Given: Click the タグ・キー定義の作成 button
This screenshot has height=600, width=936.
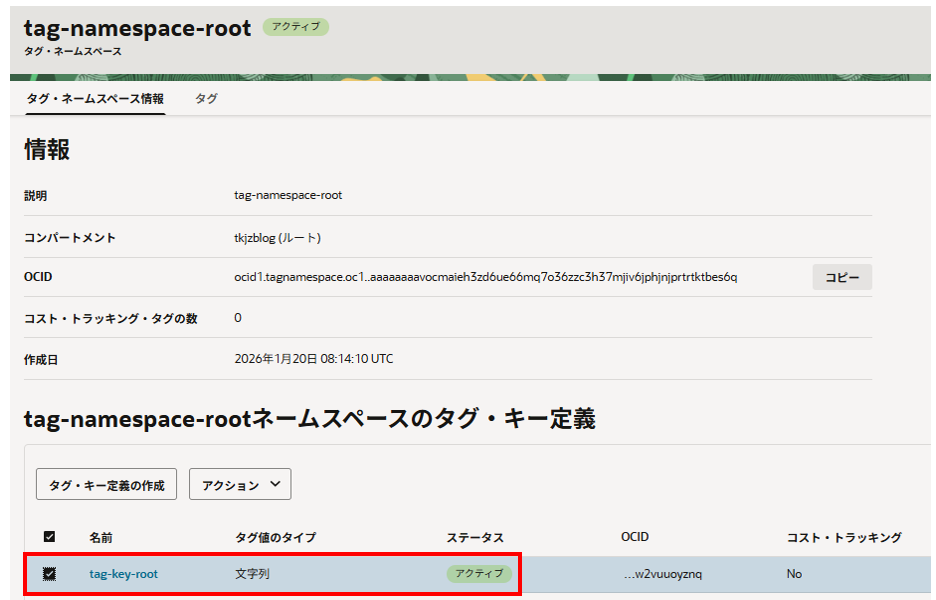Looking at the screenshot, I should tap(107, 485).
